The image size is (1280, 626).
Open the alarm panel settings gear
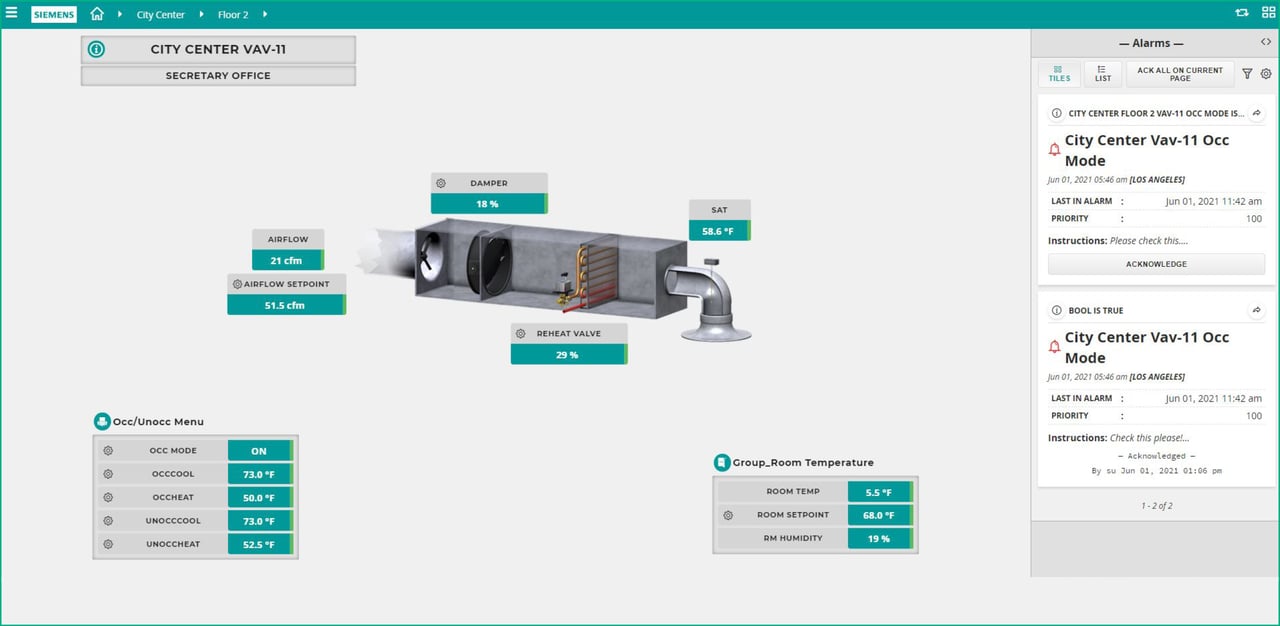coord(1265,73)
